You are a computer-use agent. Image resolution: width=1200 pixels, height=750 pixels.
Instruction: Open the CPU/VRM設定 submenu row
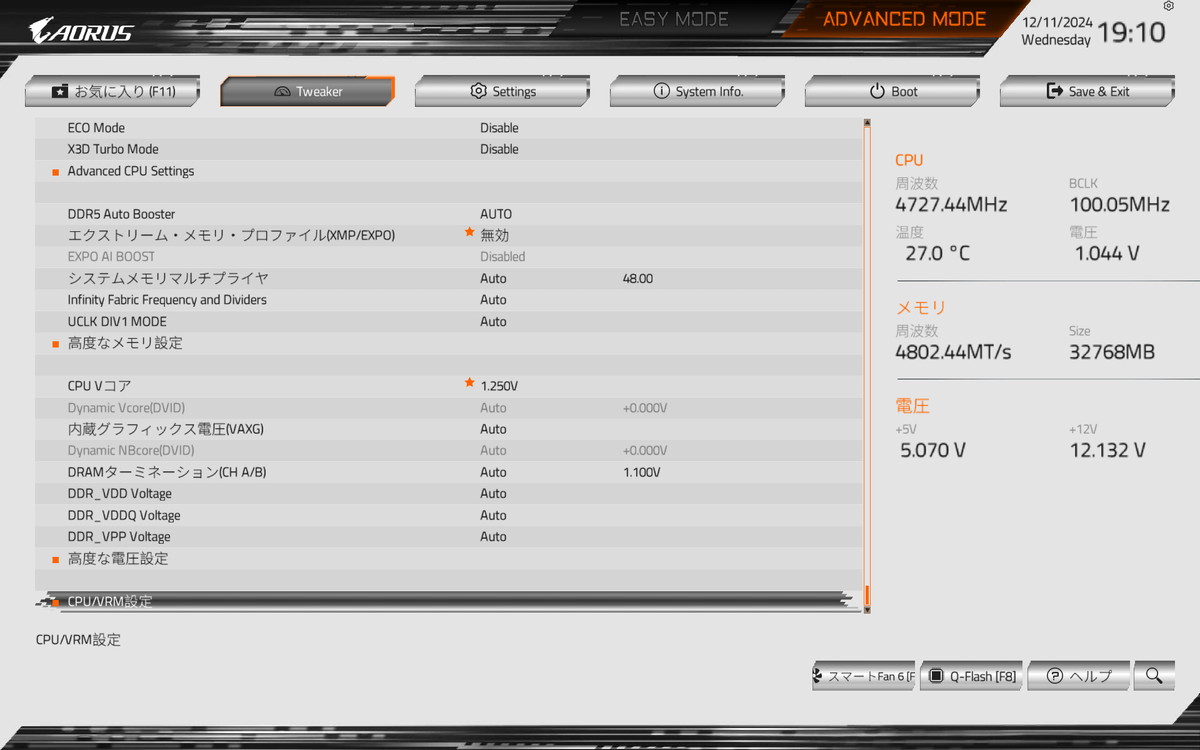(x=449, y=601)
